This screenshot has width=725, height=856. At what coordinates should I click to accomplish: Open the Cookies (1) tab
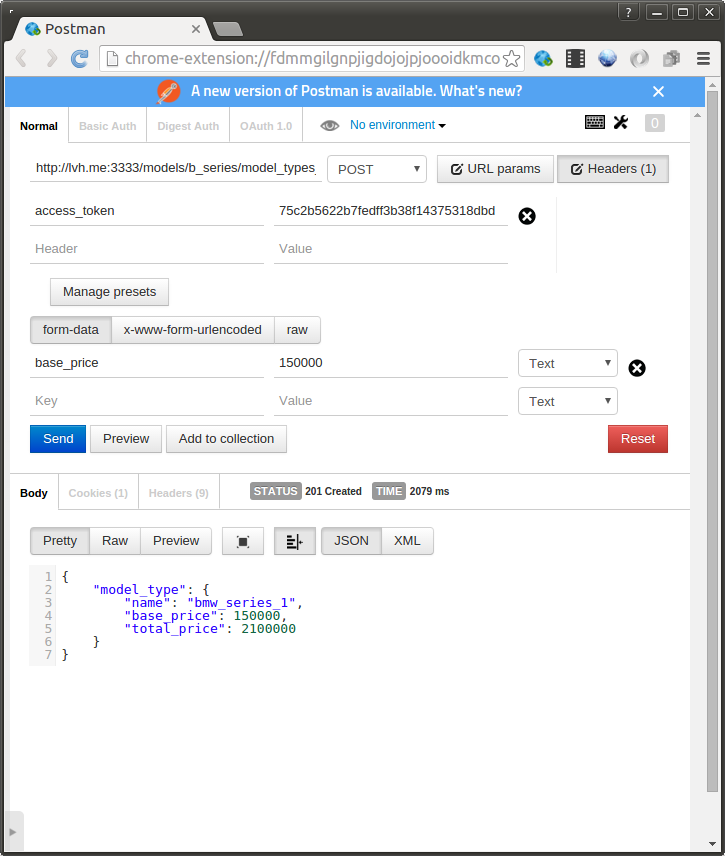[98, 493]
